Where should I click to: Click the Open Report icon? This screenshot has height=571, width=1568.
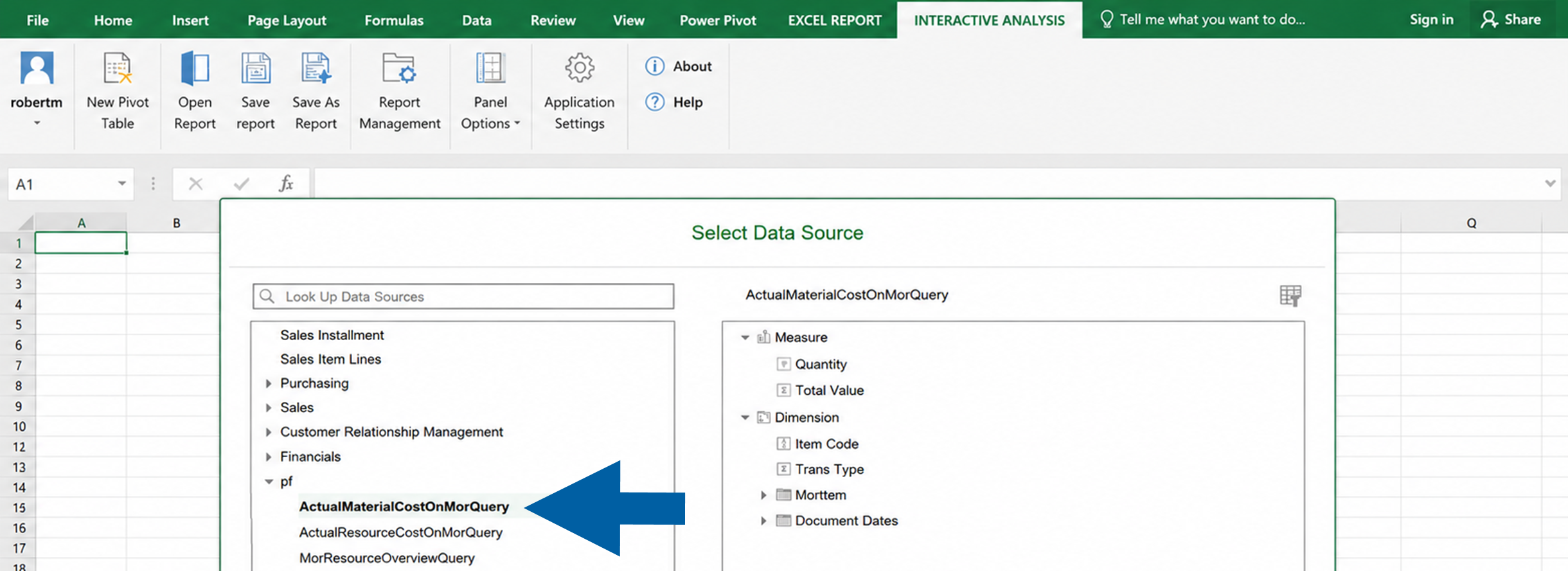pos(195,69)
